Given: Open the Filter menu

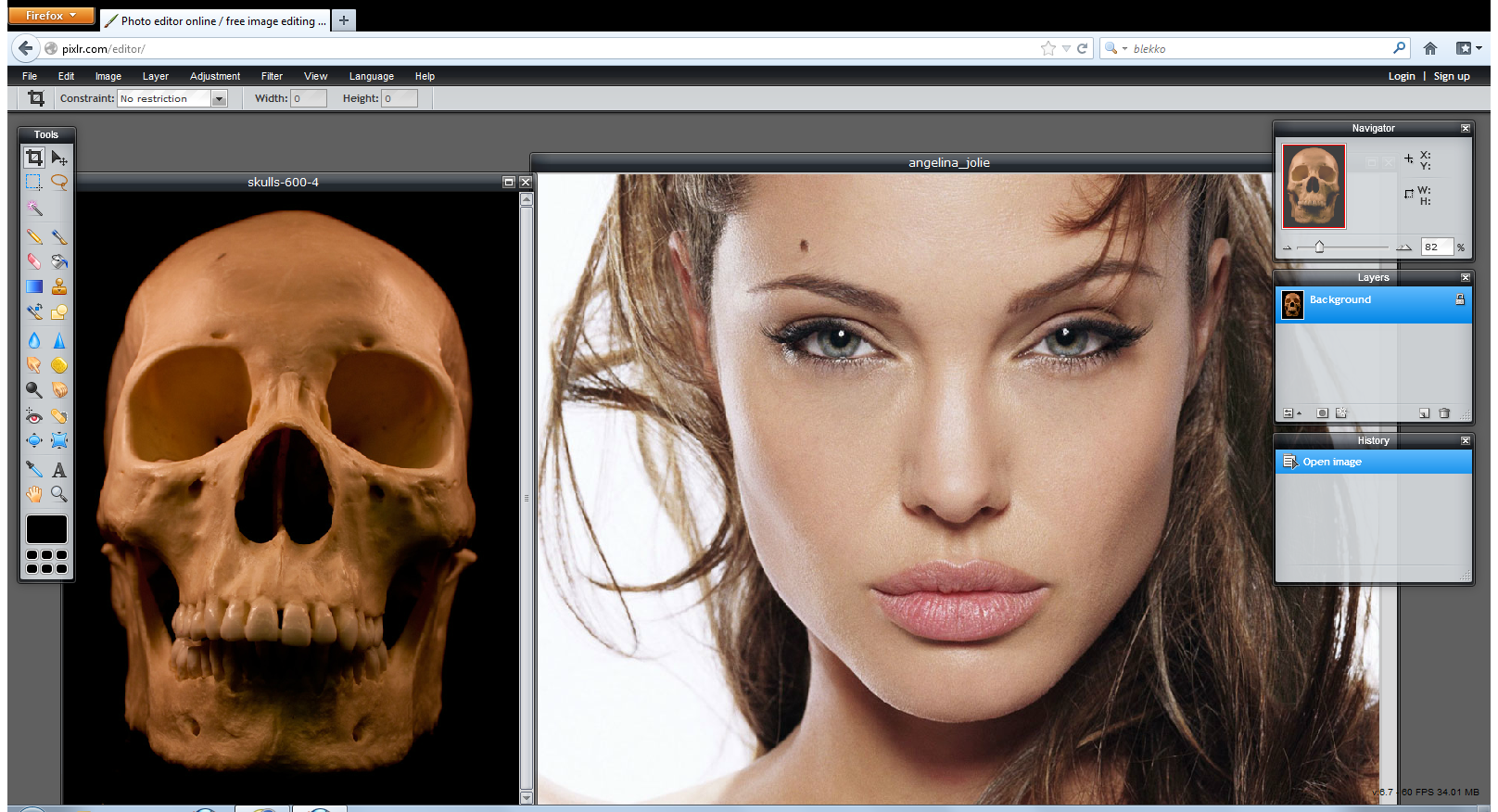Looking at the screenshot, I should pos(272,76).
